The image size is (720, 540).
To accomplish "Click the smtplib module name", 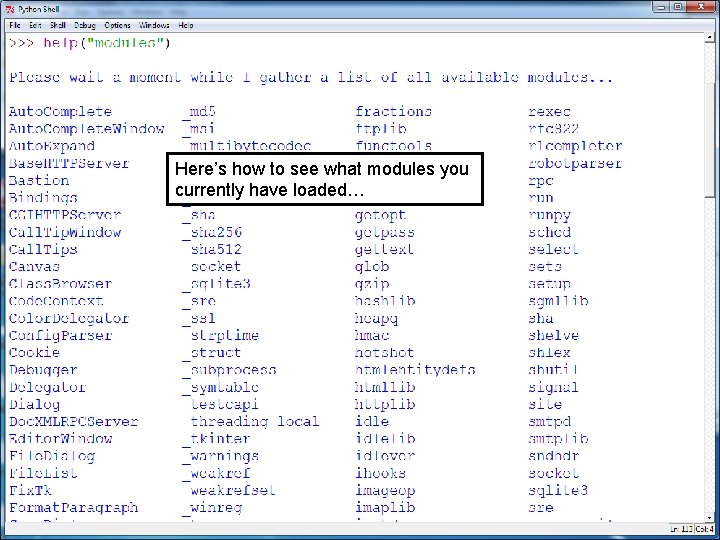I will click(x=558, y=439).
